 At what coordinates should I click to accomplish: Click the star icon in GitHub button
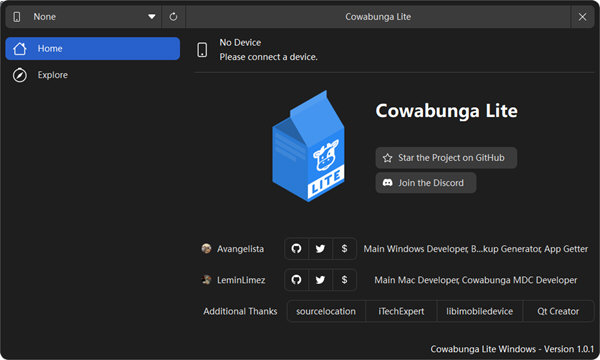(x=387, y=158)
